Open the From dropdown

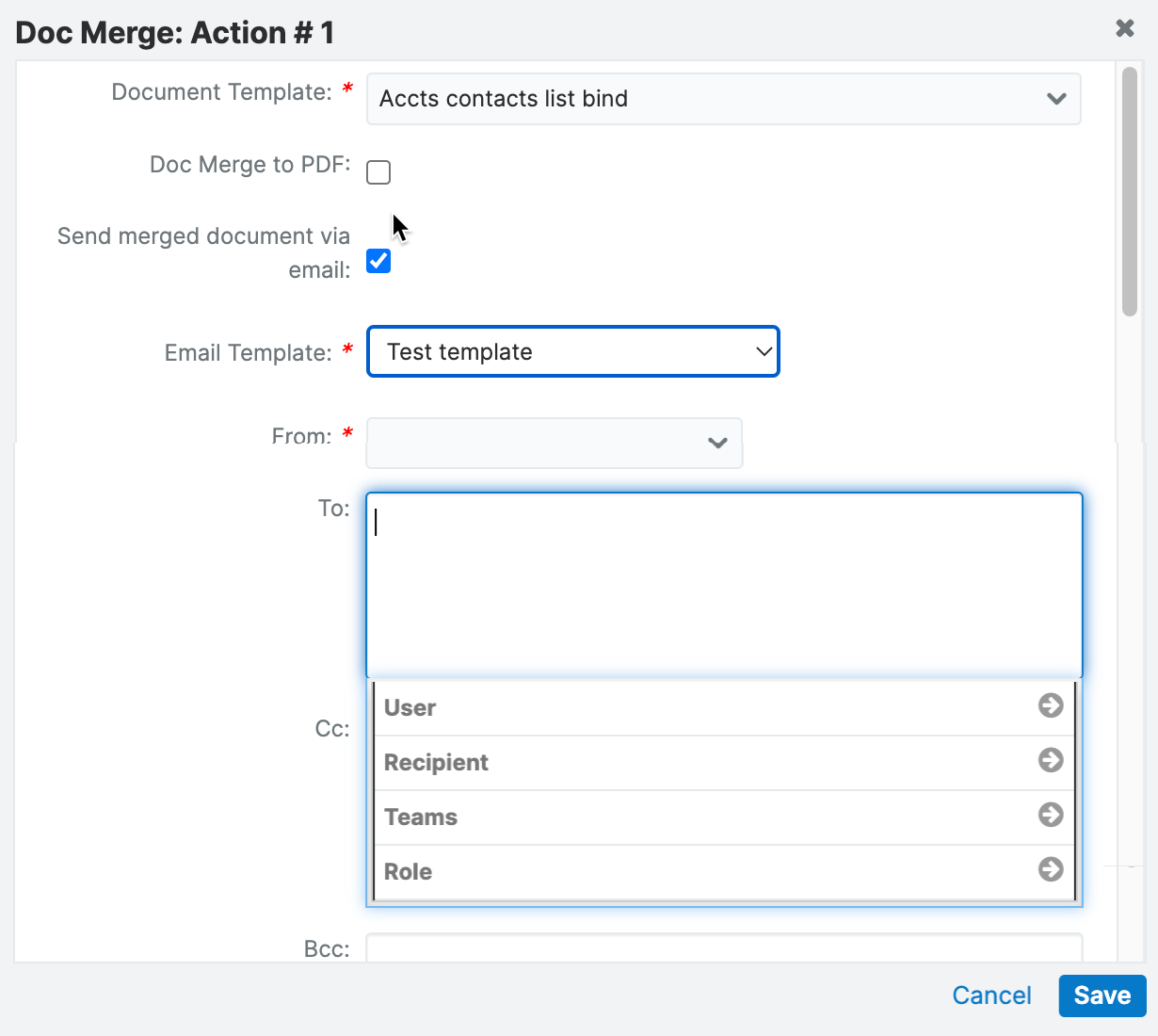point(554,443)
